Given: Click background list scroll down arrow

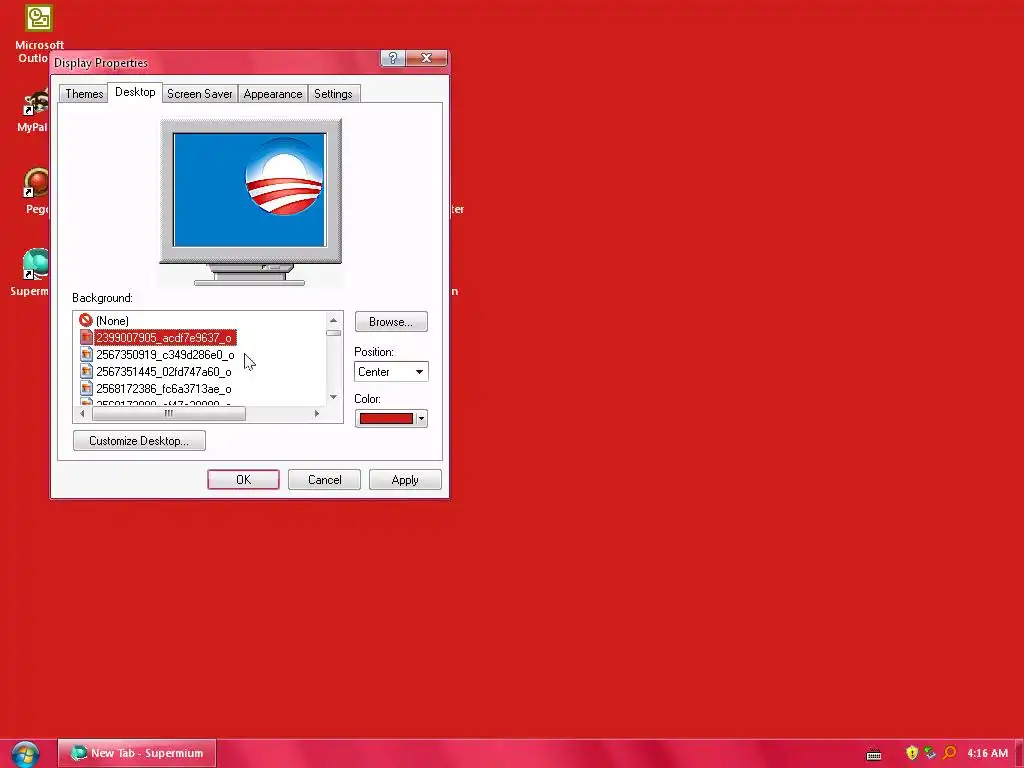Looking at the screenshot, I should pos(334,397).
